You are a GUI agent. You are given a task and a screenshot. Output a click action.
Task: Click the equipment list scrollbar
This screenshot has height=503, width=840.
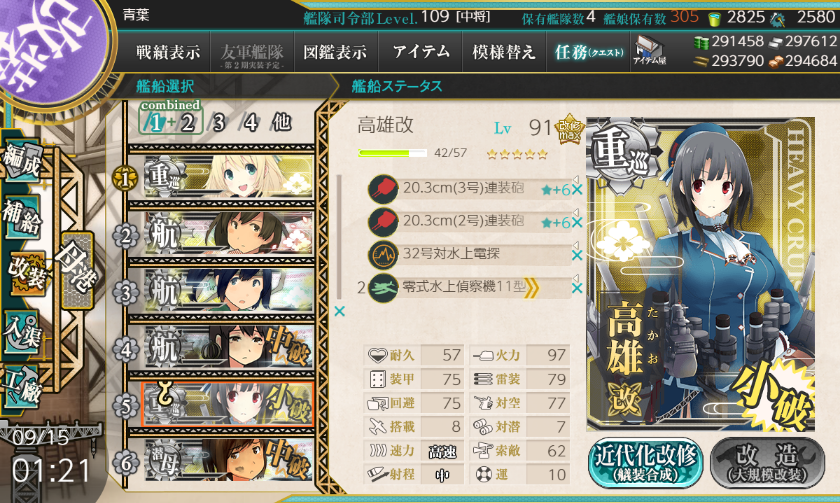pos(339,237)
